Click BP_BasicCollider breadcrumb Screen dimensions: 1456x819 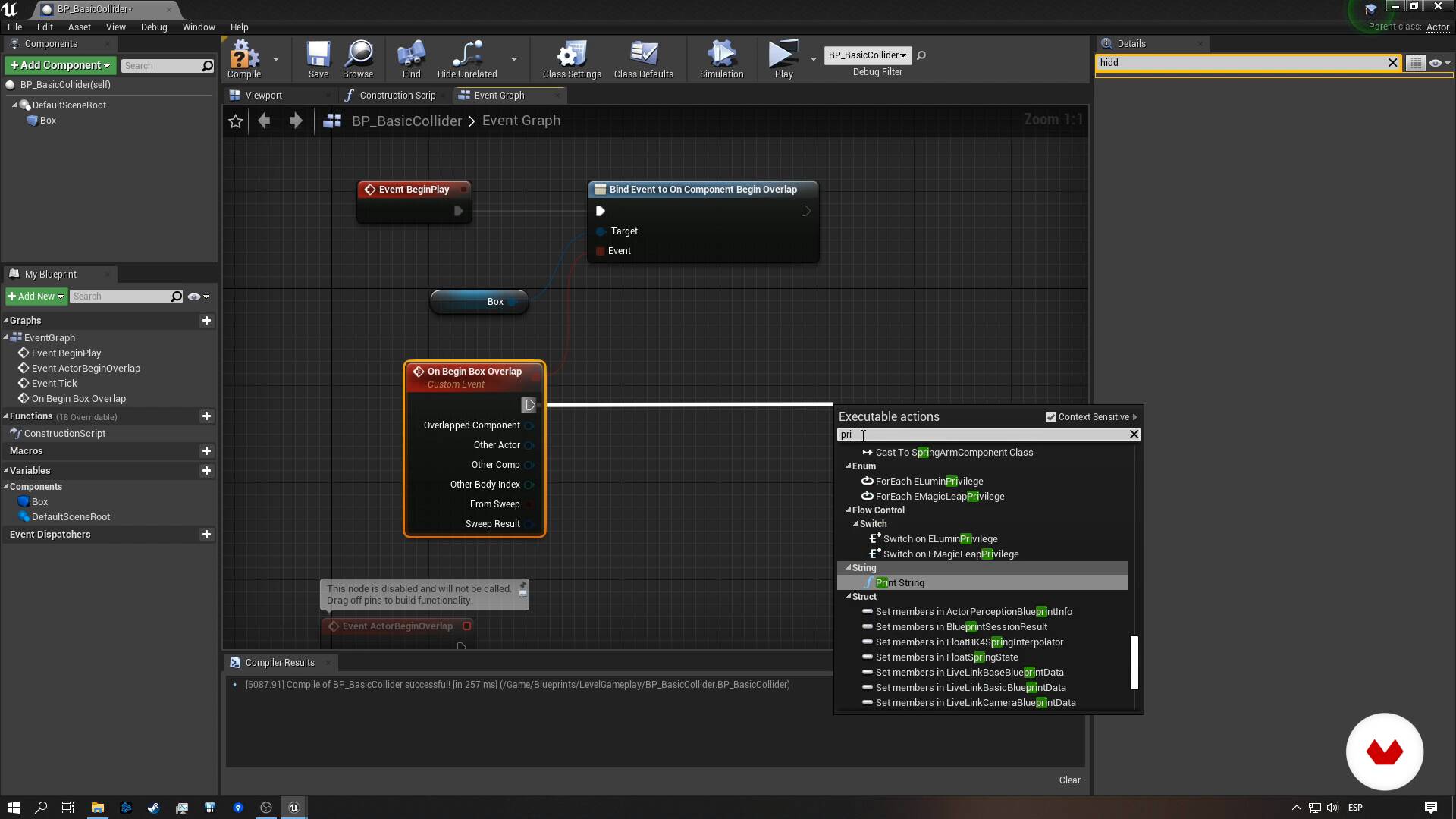406,121
